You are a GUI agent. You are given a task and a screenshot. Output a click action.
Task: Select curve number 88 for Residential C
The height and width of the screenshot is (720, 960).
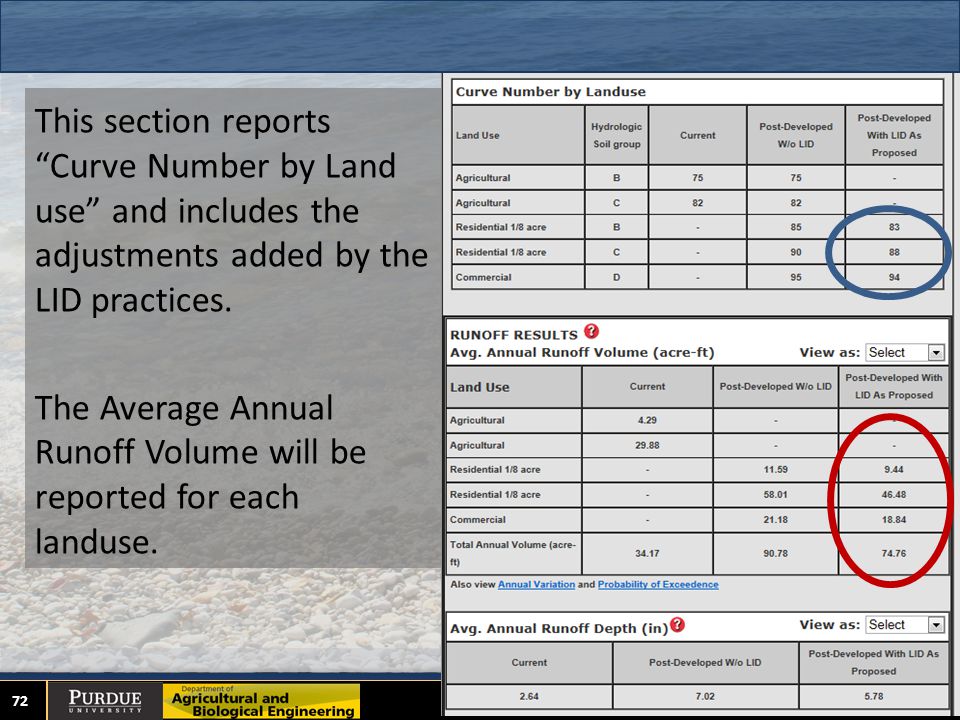(894, 252)
